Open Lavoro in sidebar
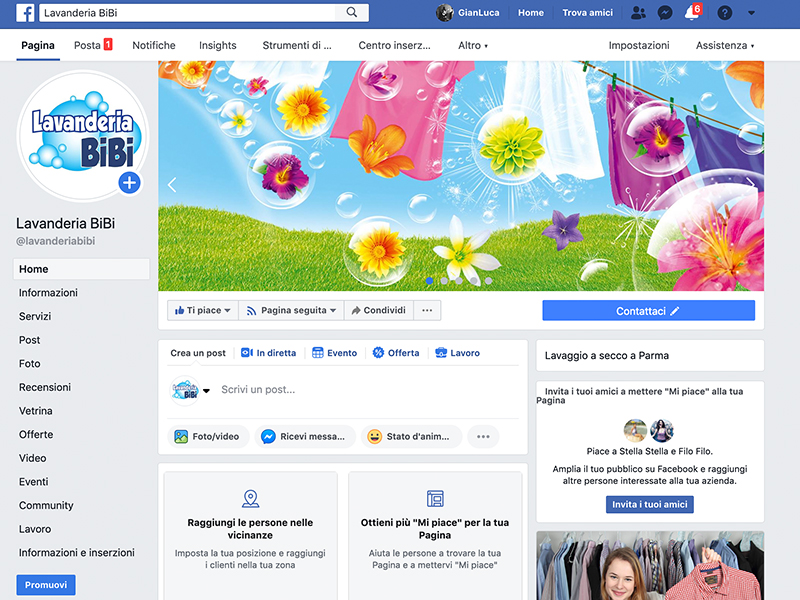 (35, 529)
